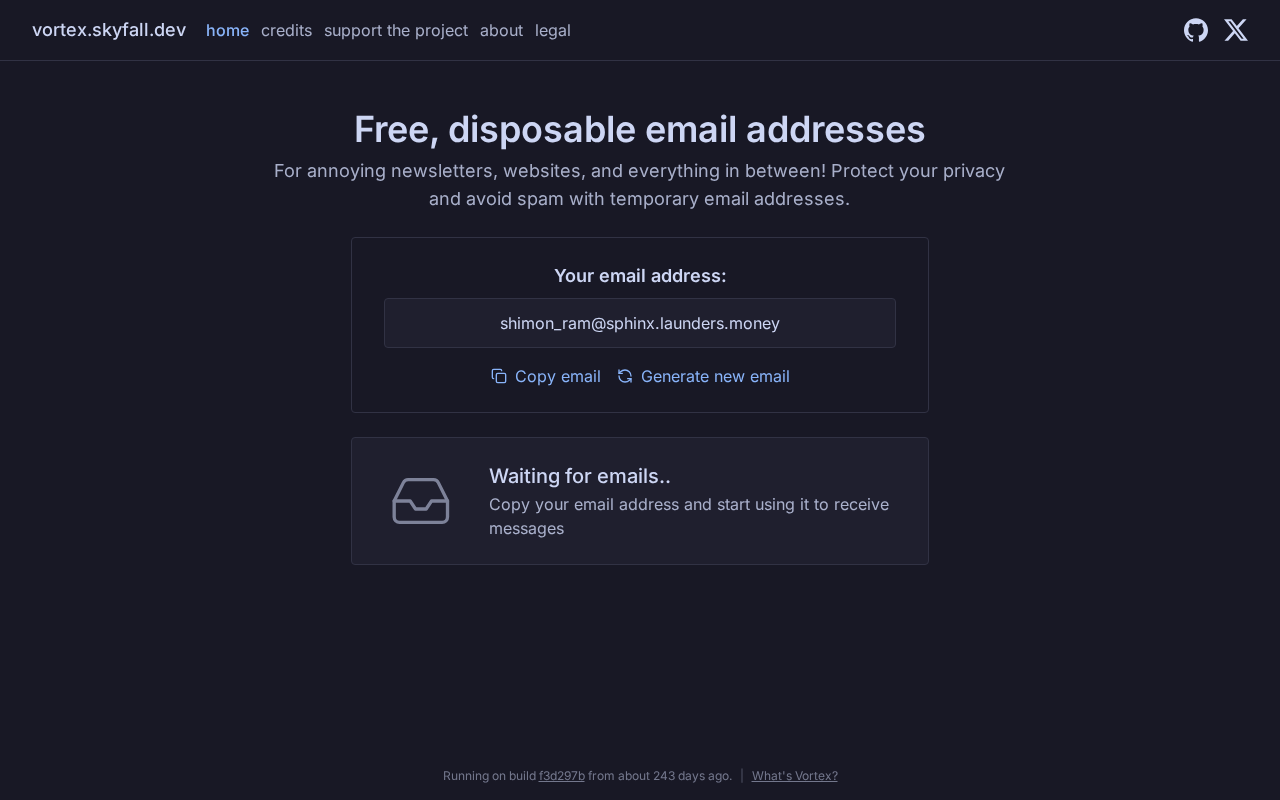Open the GitHub icon link
This screenshot has height=800, width=1280.
tap(1196, 30)
